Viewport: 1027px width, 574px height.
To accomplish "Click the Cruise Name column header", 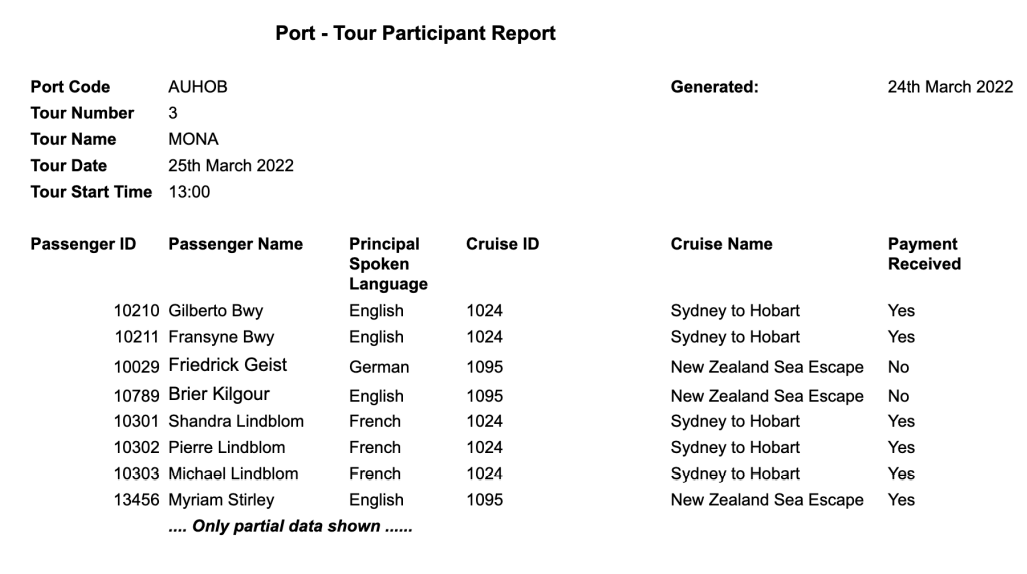I will tap(721, 244).
